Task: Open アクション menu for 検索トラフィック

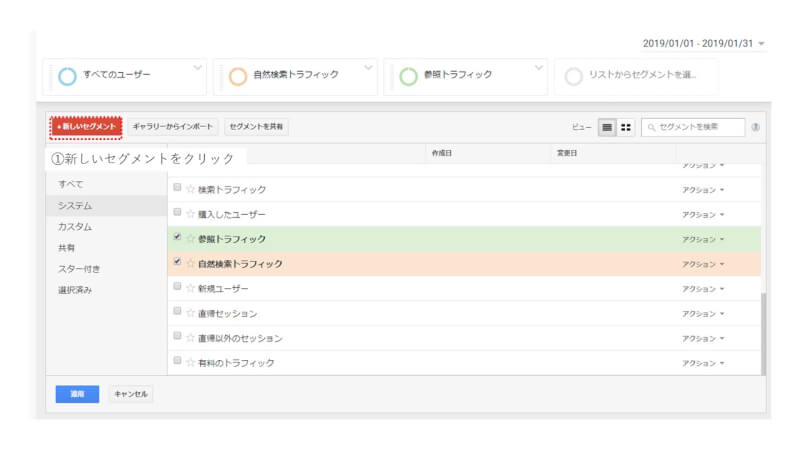Action: coord(703,190)
